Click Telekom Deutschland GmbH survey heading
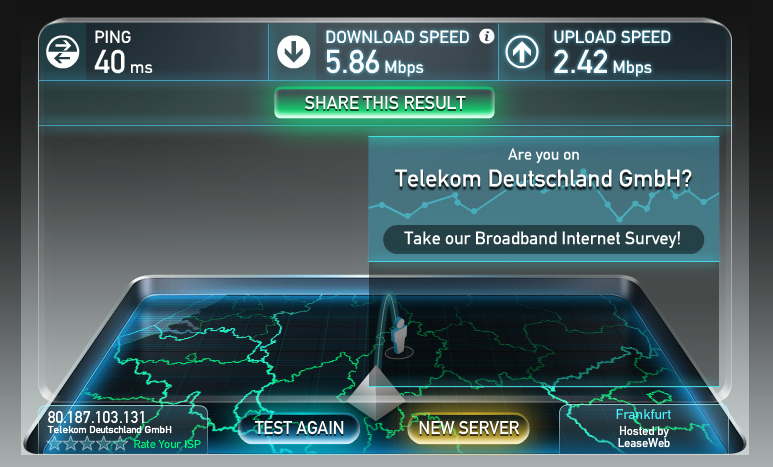The image size is (773, 467). tap(543, 179)
